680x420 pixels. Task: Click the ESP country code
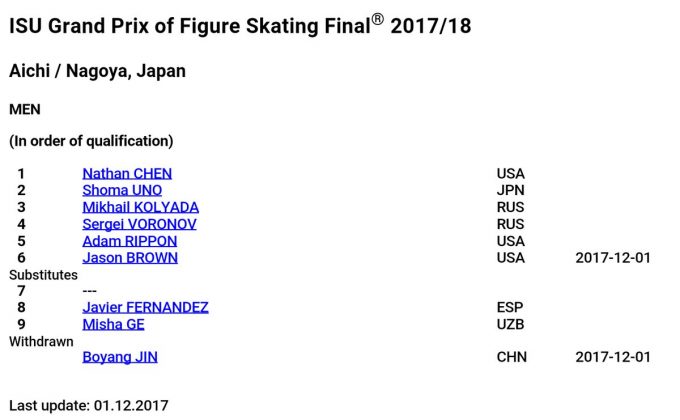coord(510,307)
